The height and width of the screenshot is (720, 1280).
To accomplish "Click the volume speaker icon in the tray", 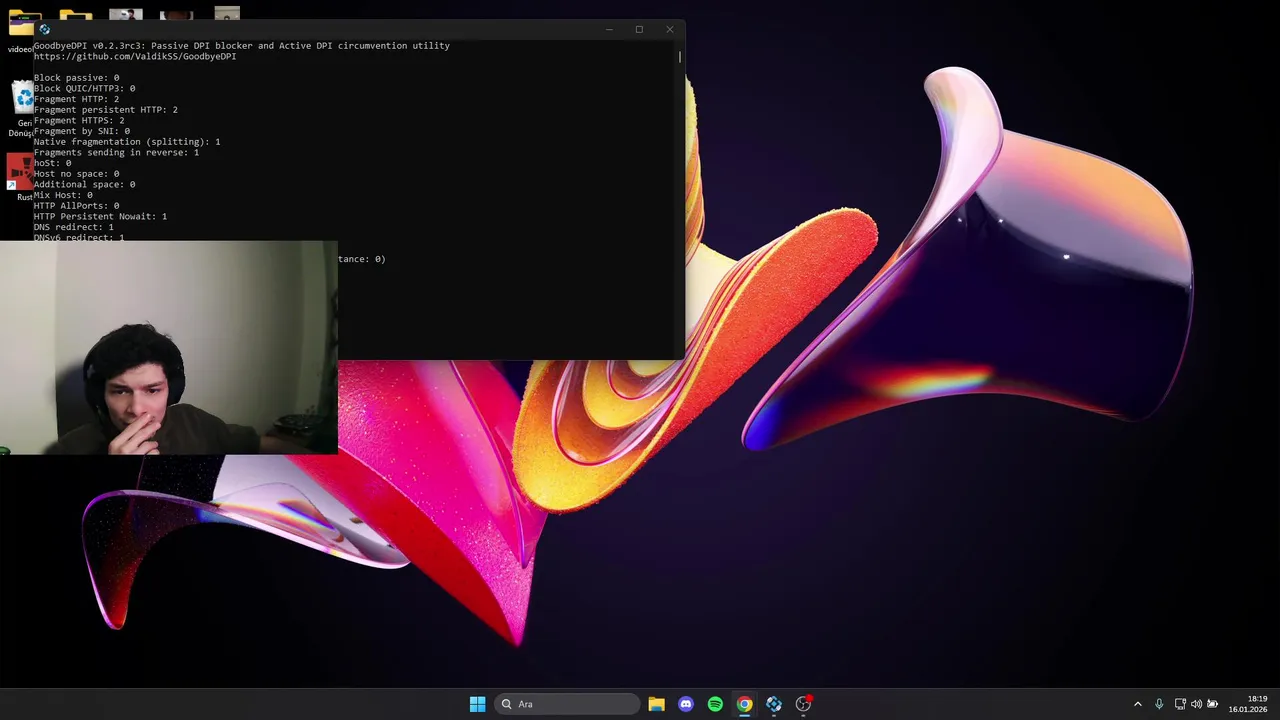I will (1196, 704).
